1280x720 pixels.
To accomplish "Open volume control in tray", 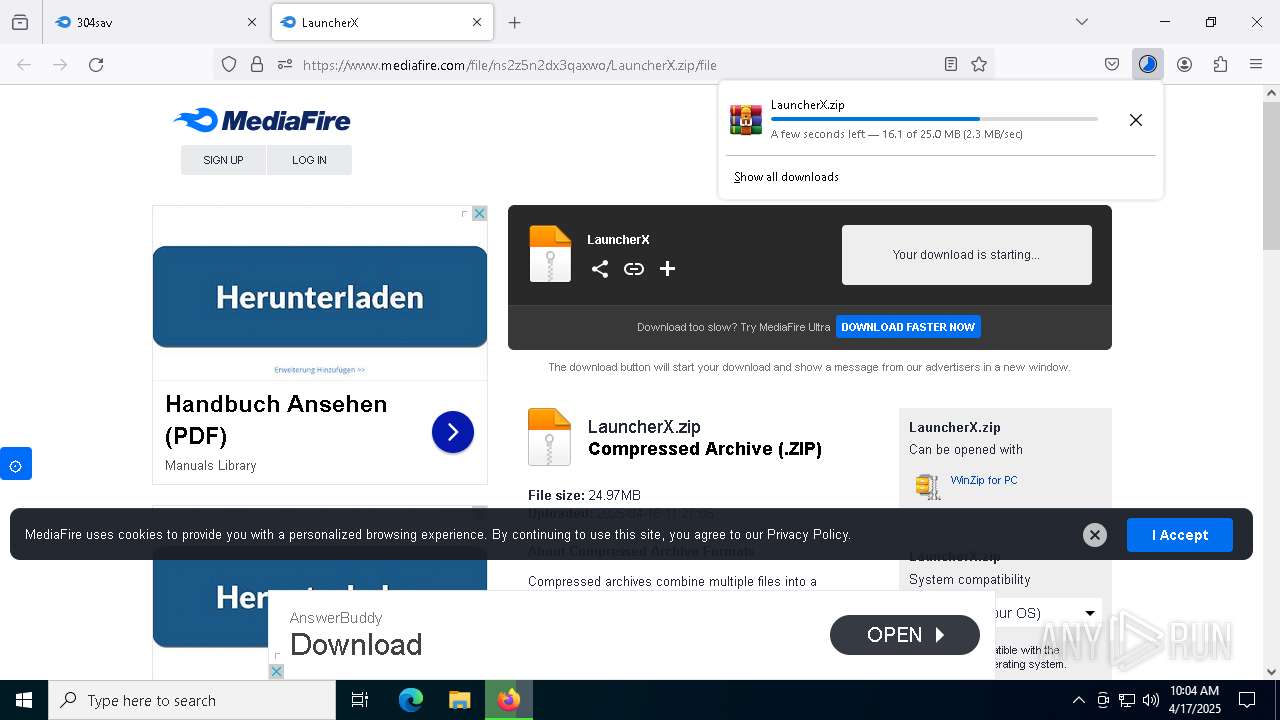I will pyautogui.click(x=1151, y=700).
